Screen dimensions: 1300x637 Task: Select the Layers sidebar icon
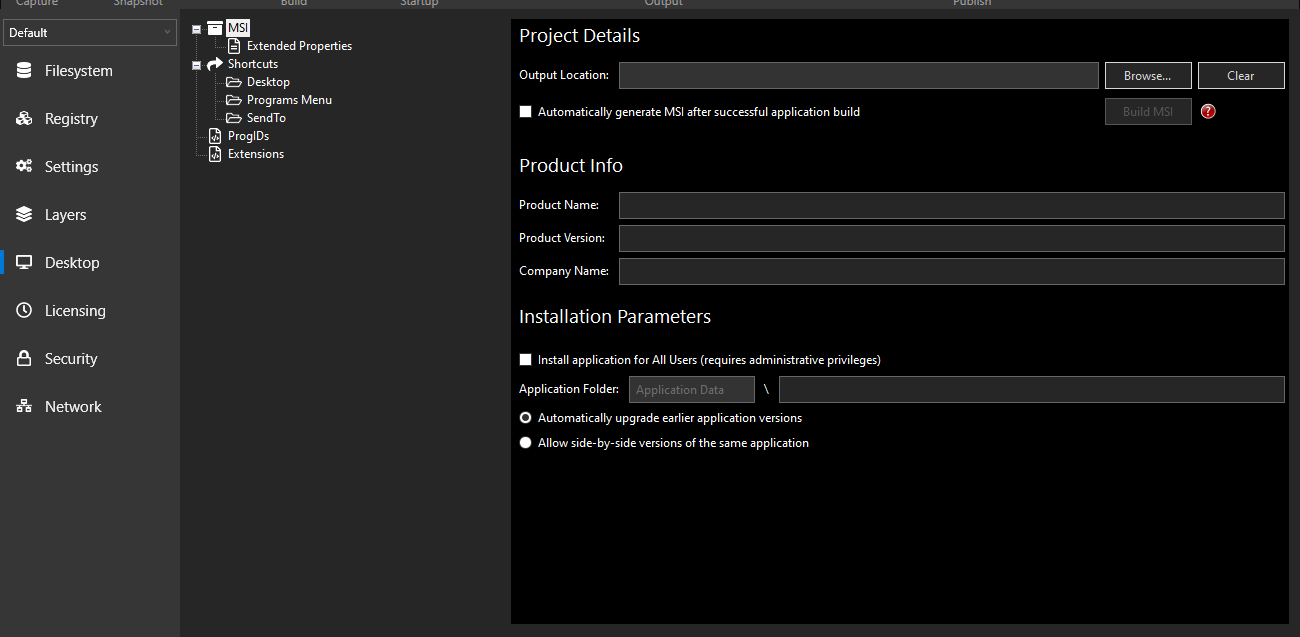coord(24,214)
